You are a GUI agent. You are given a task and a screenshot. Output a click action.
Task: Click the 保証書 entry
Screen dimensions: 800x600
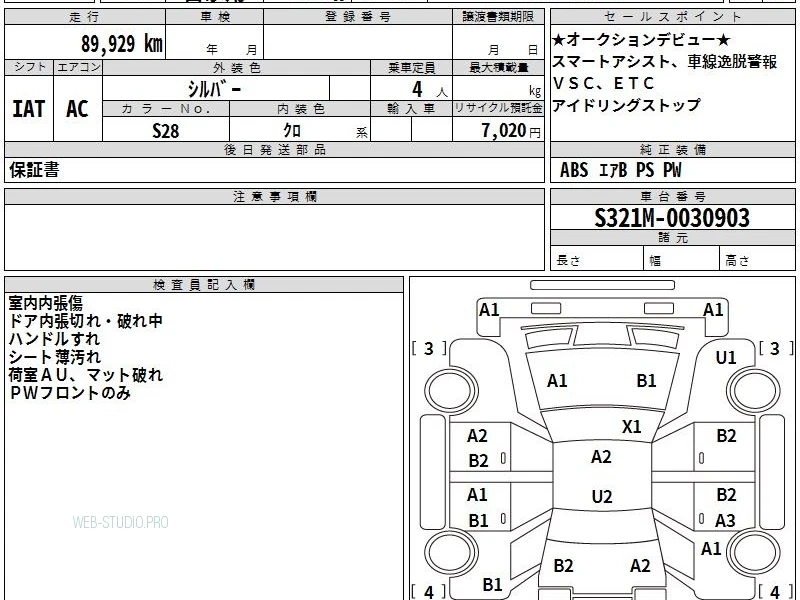click(34, 169)
